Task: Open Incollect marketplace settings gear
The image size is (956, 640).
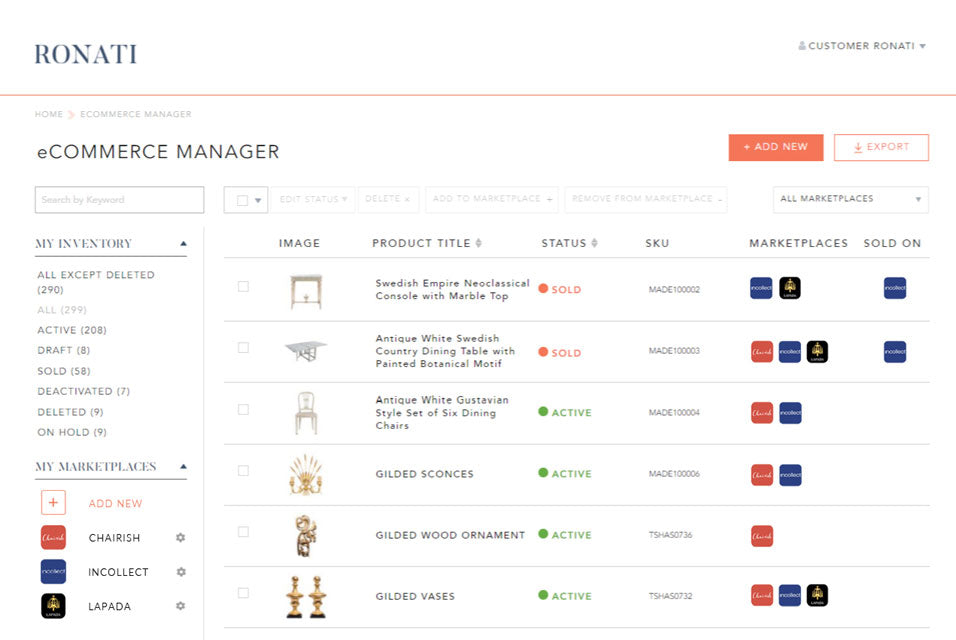Action: tap(180, 572)
